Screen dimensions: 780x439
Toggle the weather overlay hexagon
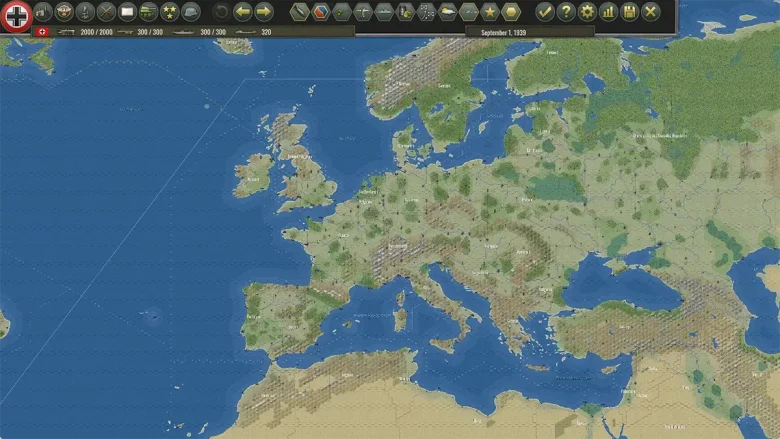[x=447, y=12]
